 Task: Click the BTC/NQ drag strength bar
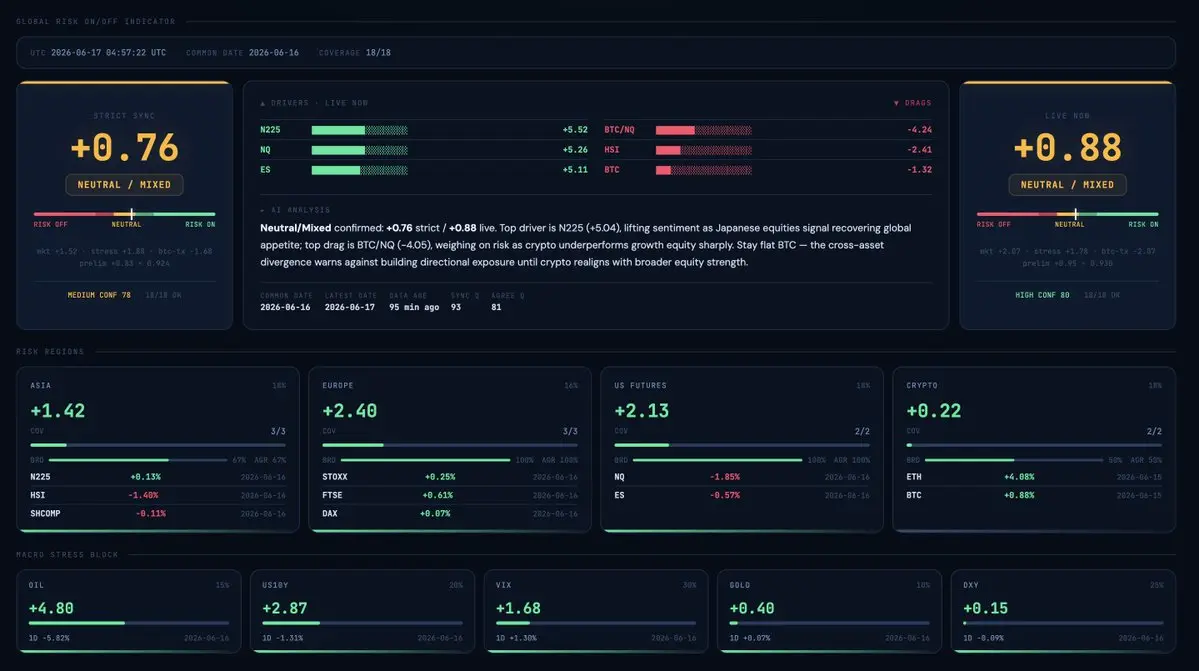click(703, 130)
